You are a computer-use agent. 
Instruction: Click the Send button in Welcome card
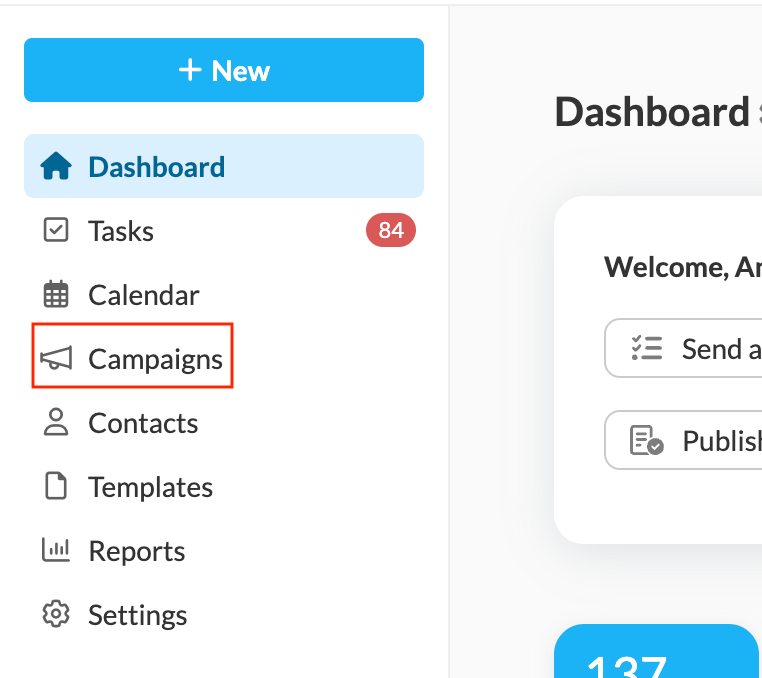[690, 348]
